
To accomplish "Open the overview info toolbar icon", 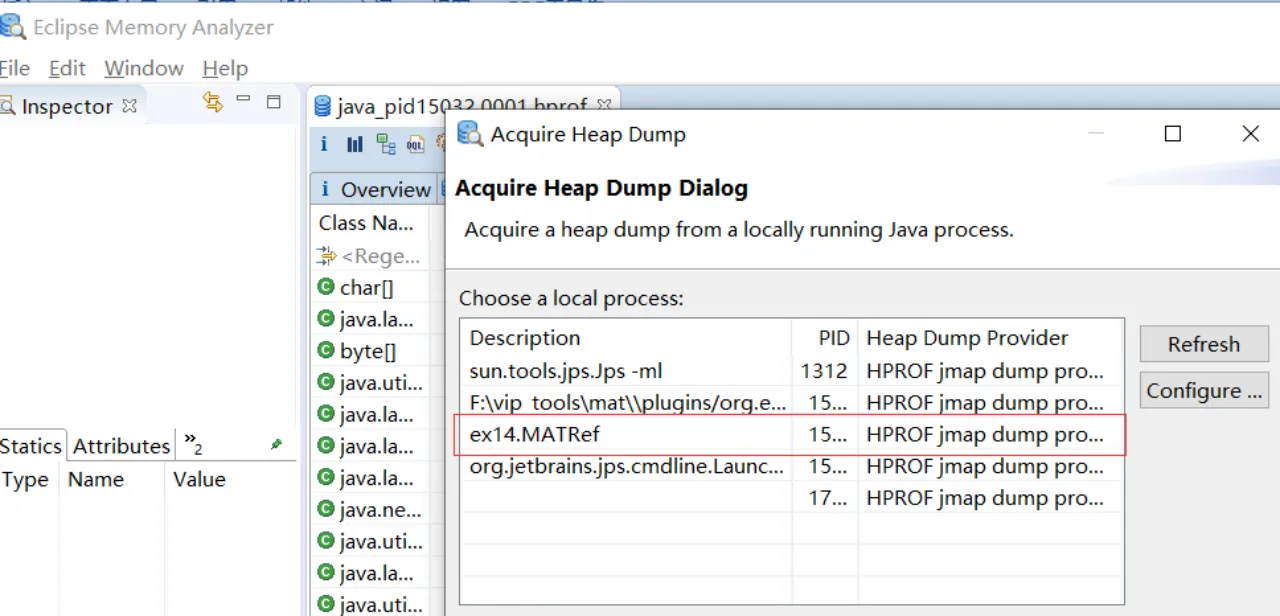I will [324, 144].
